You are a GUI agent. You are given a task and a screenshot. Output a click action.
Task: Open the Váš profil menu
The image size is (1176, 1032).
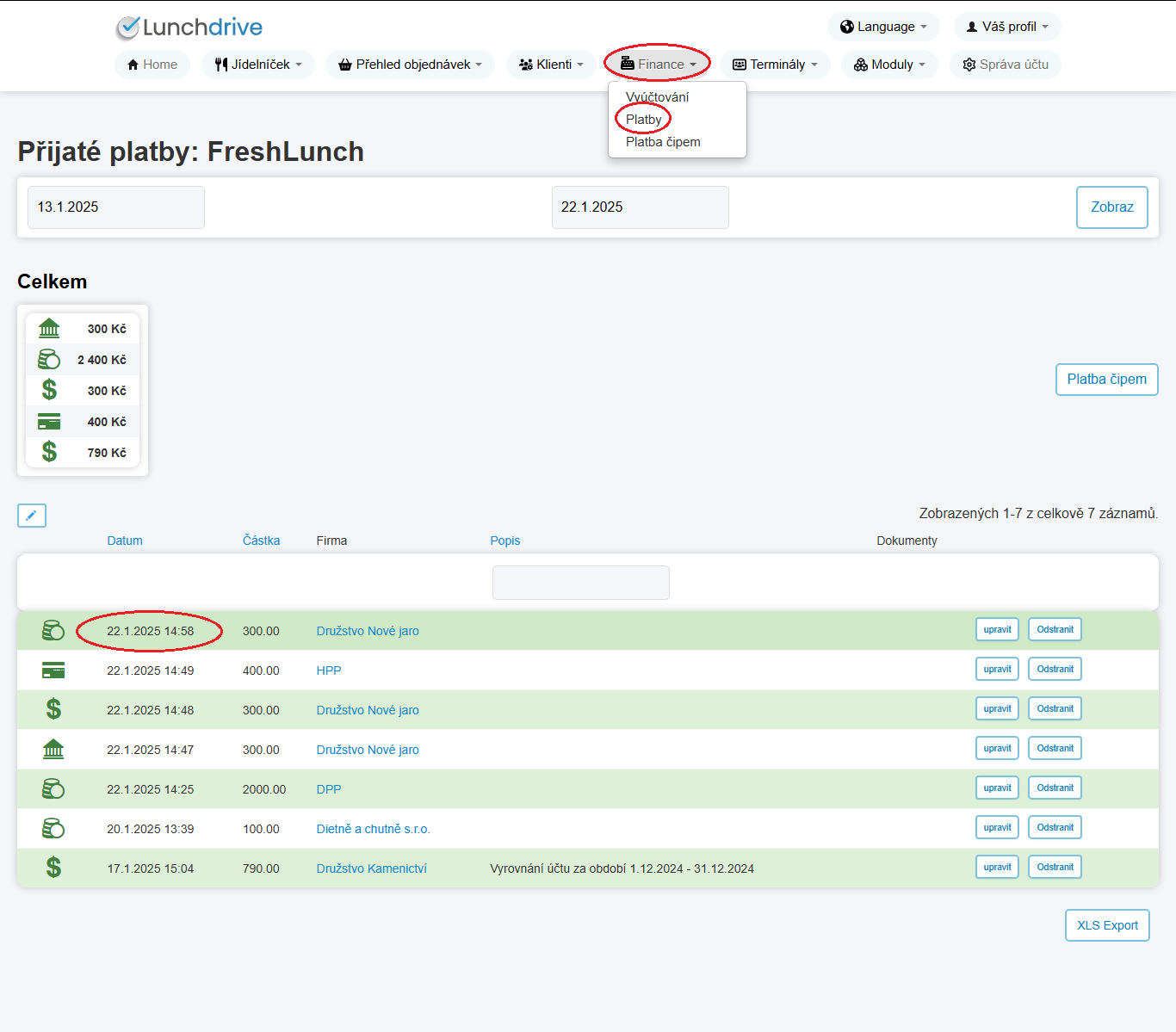click(1007, 27)
